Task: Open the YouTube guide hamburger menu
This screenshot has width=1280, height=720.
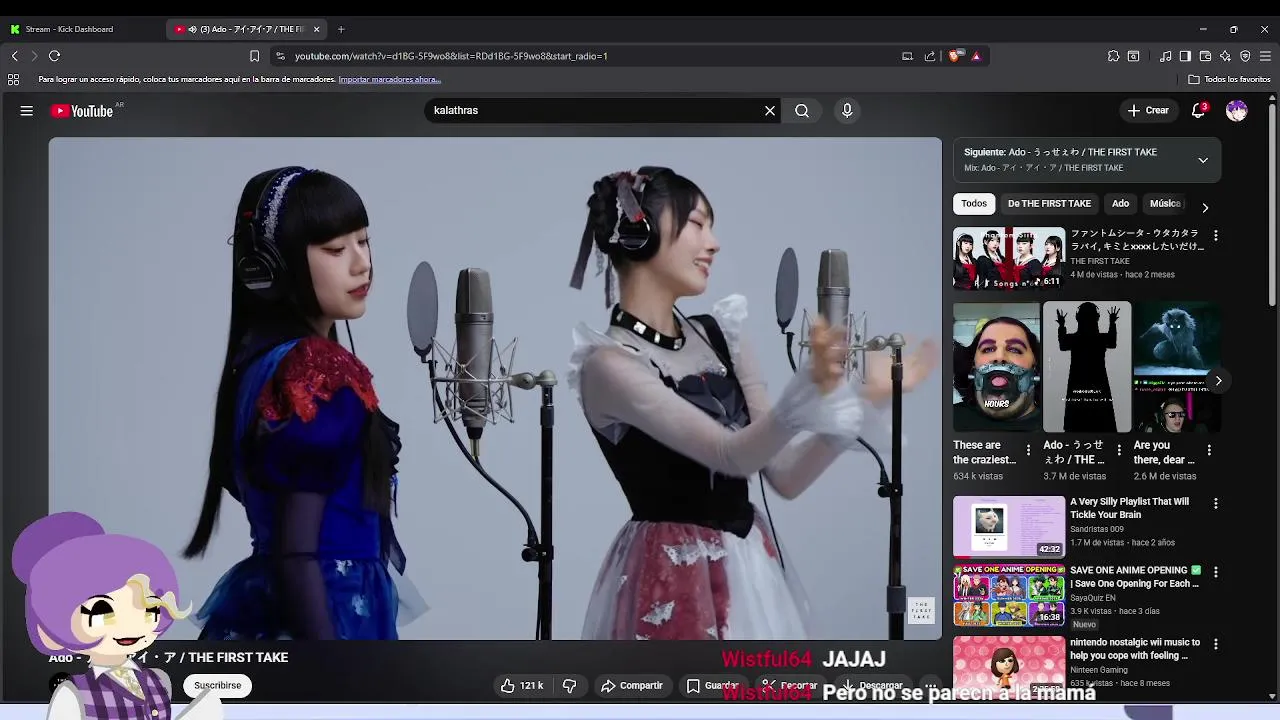Action: click(27, 111)
